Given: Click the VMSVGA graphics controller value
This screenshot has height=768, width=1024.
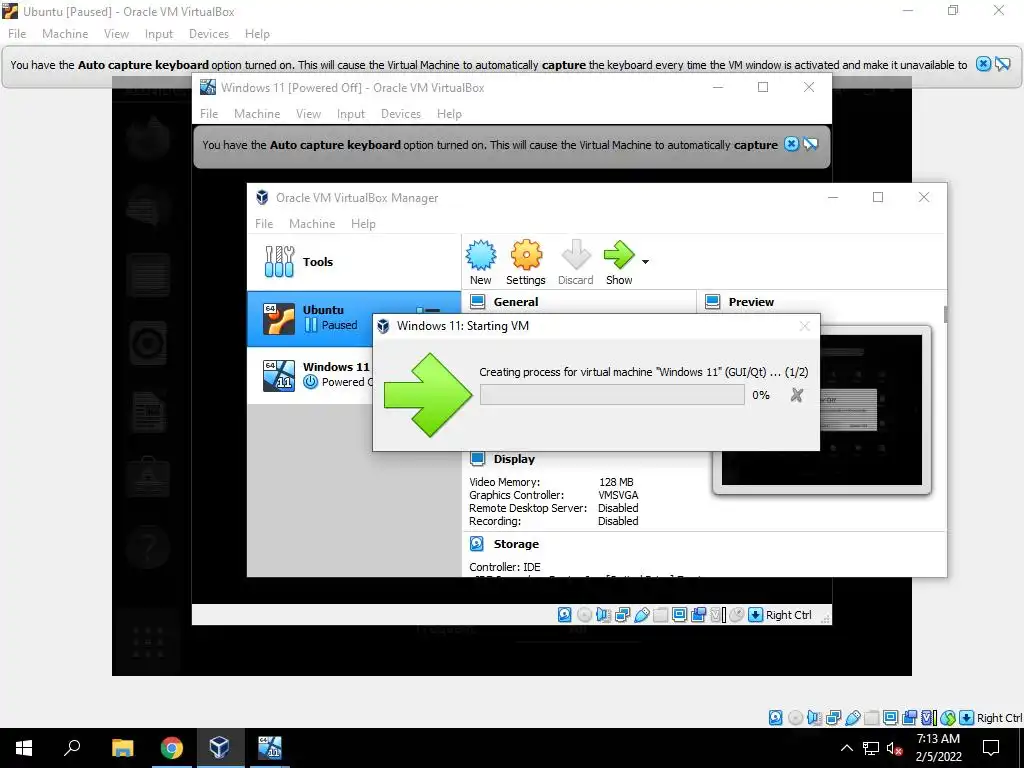Looking at the screenshot, I should pyautogui.click(x=618, y=495).
